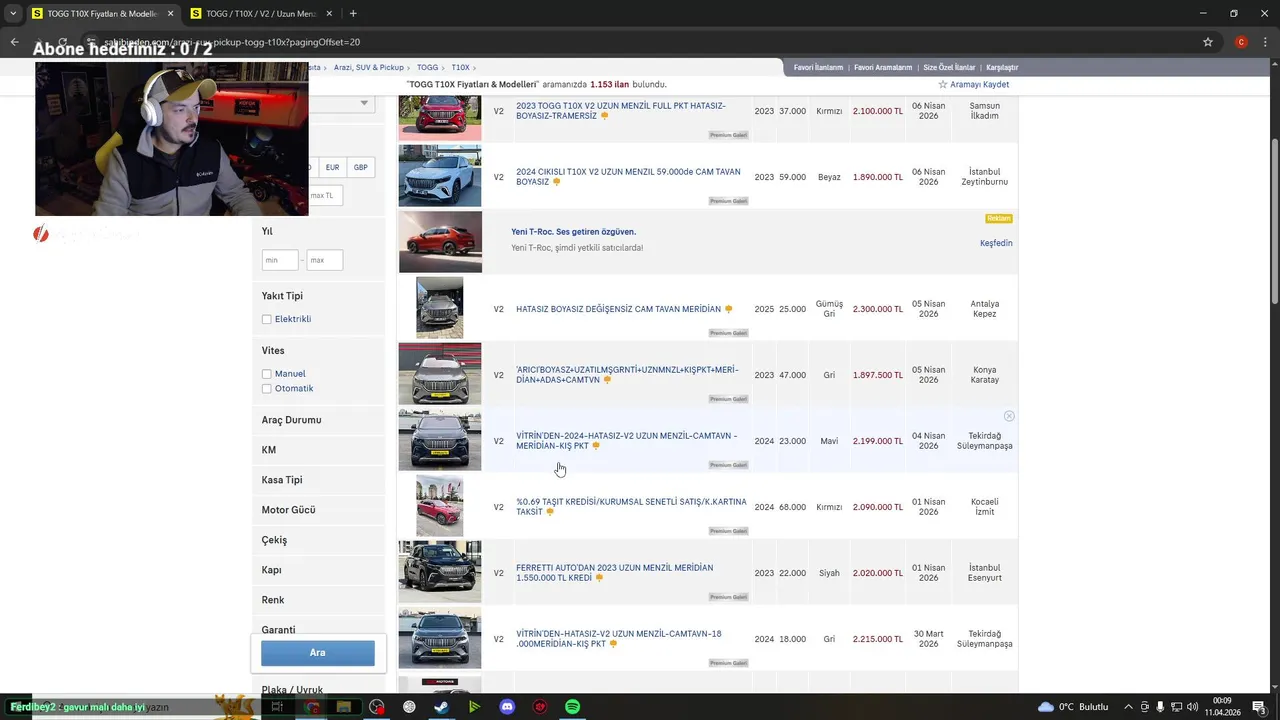Check the Elektrikli fuel type box
This screenshot has width=1280, height=720.
point(267,319)
